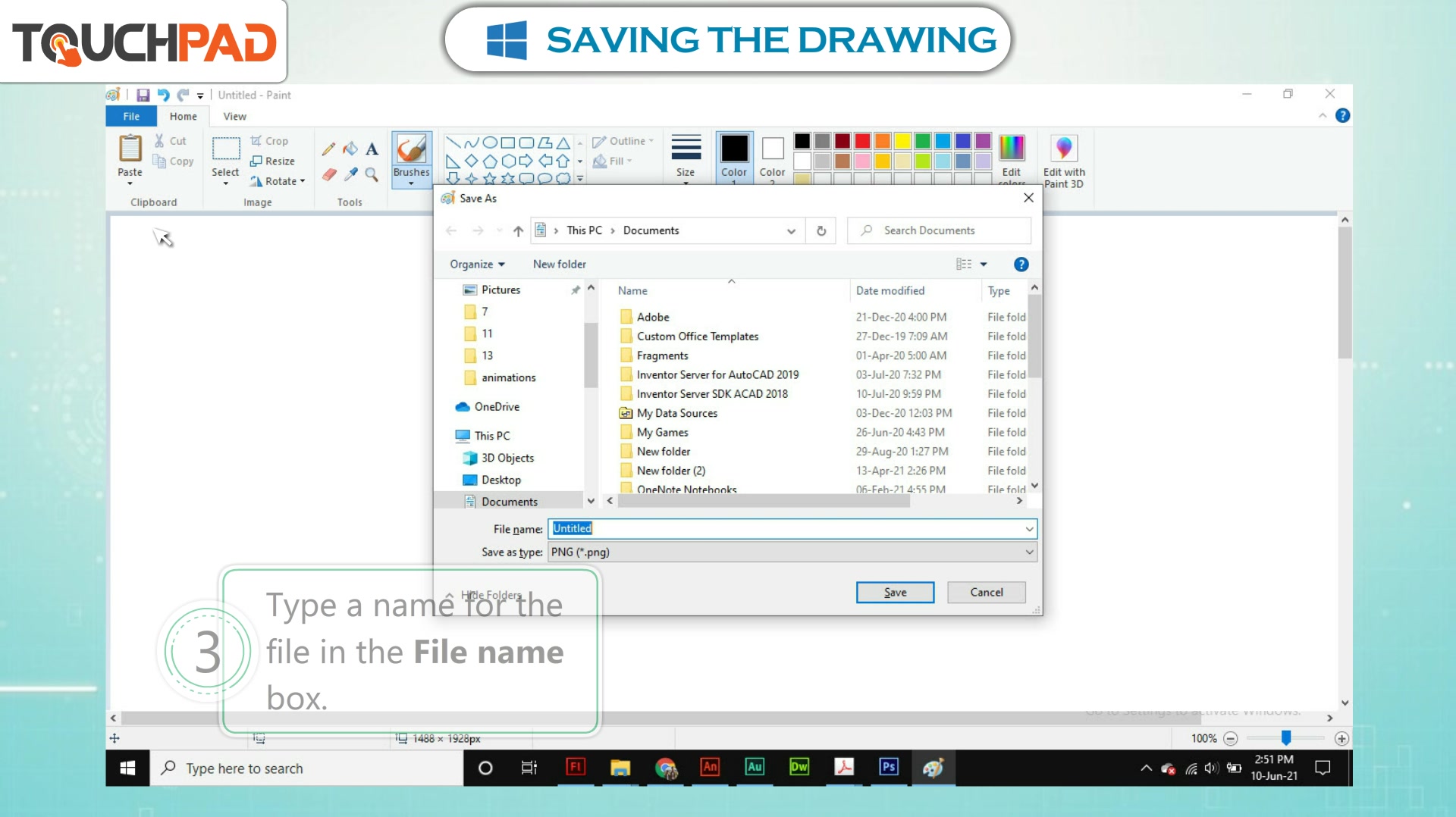Screen dimensions: 1456x817
Task: Open Windows Start menu
Action: 127,768
